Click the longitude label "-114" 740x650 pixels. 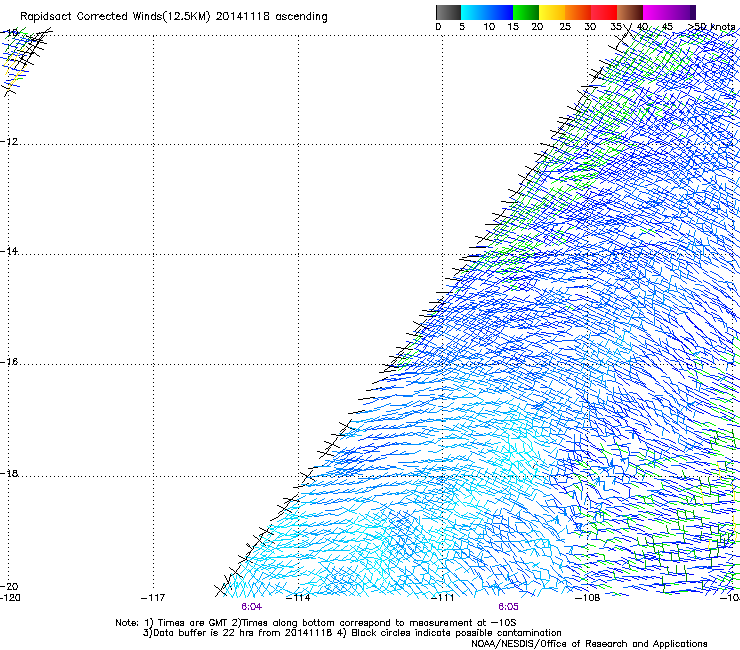point(298,598)
